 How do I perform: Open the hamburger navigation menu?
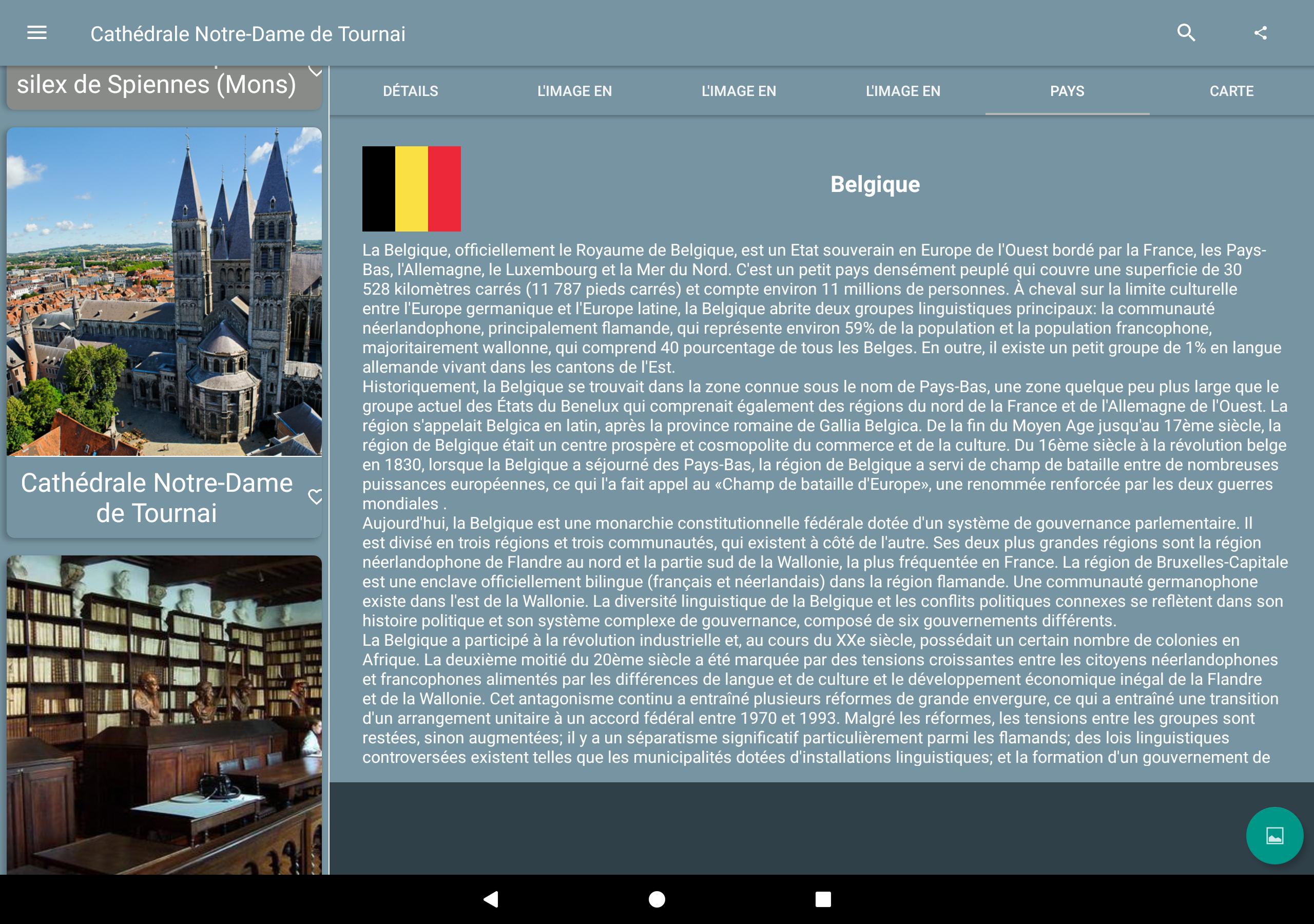pyautogui.click(x=36, y=33)
